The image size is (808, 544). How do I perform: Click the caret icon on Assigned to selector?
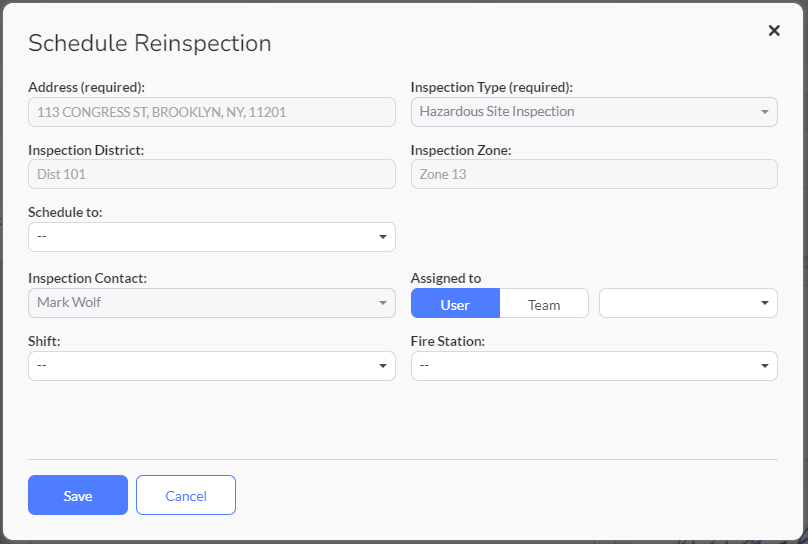coord(765,303)
